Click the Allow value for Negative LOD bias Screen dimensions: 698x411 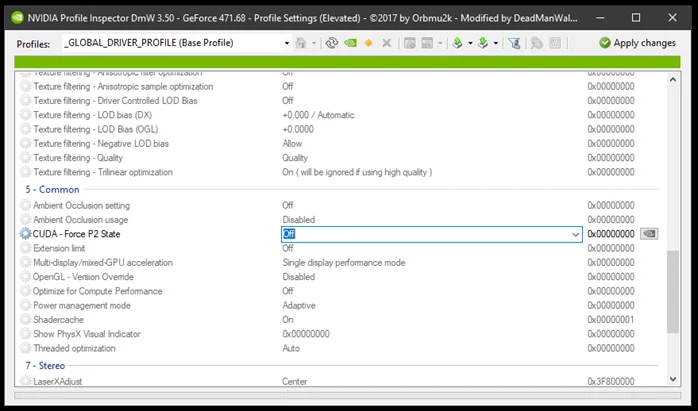point(292,143)
